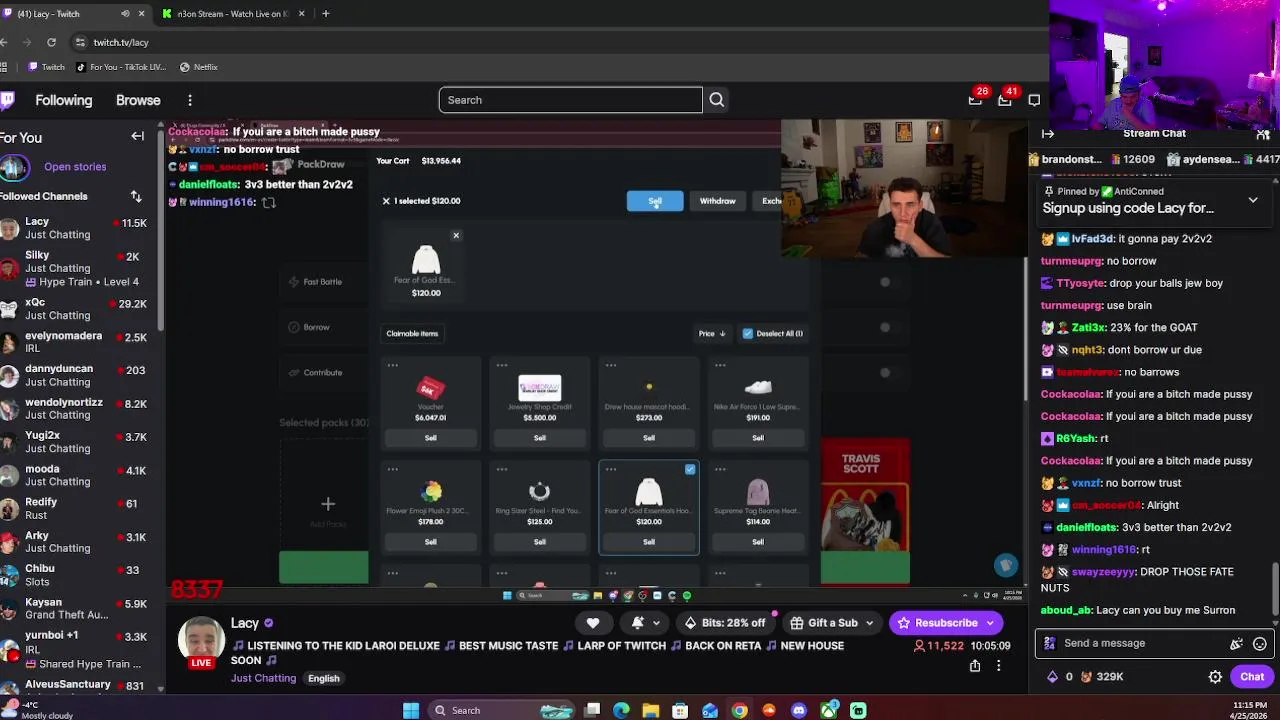Collapse the For You side navigation
Screen dimensions: 1280x720
138,137
